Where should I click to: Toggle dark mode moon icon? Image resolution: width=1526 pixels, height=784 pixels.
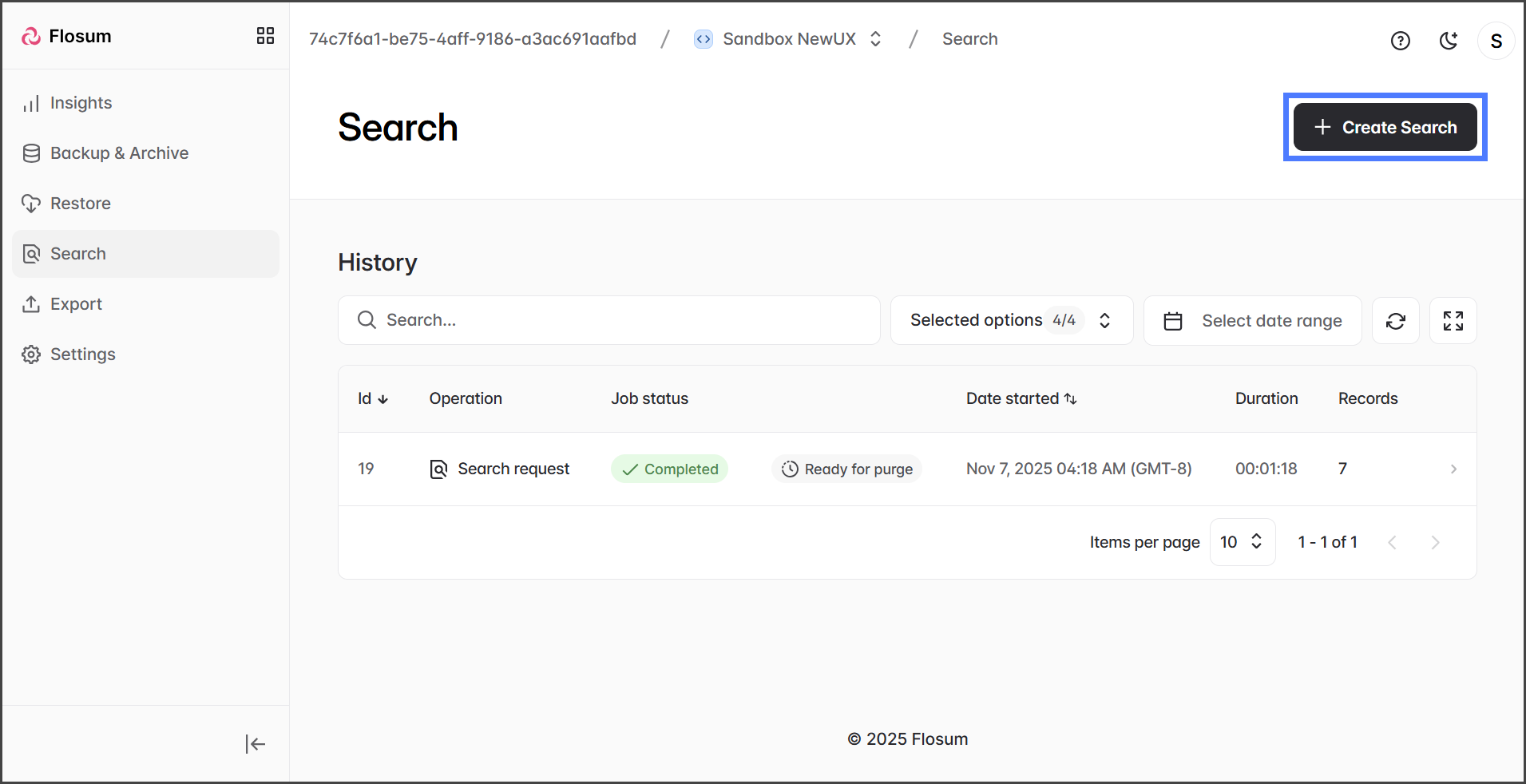tap(1449, 41)
